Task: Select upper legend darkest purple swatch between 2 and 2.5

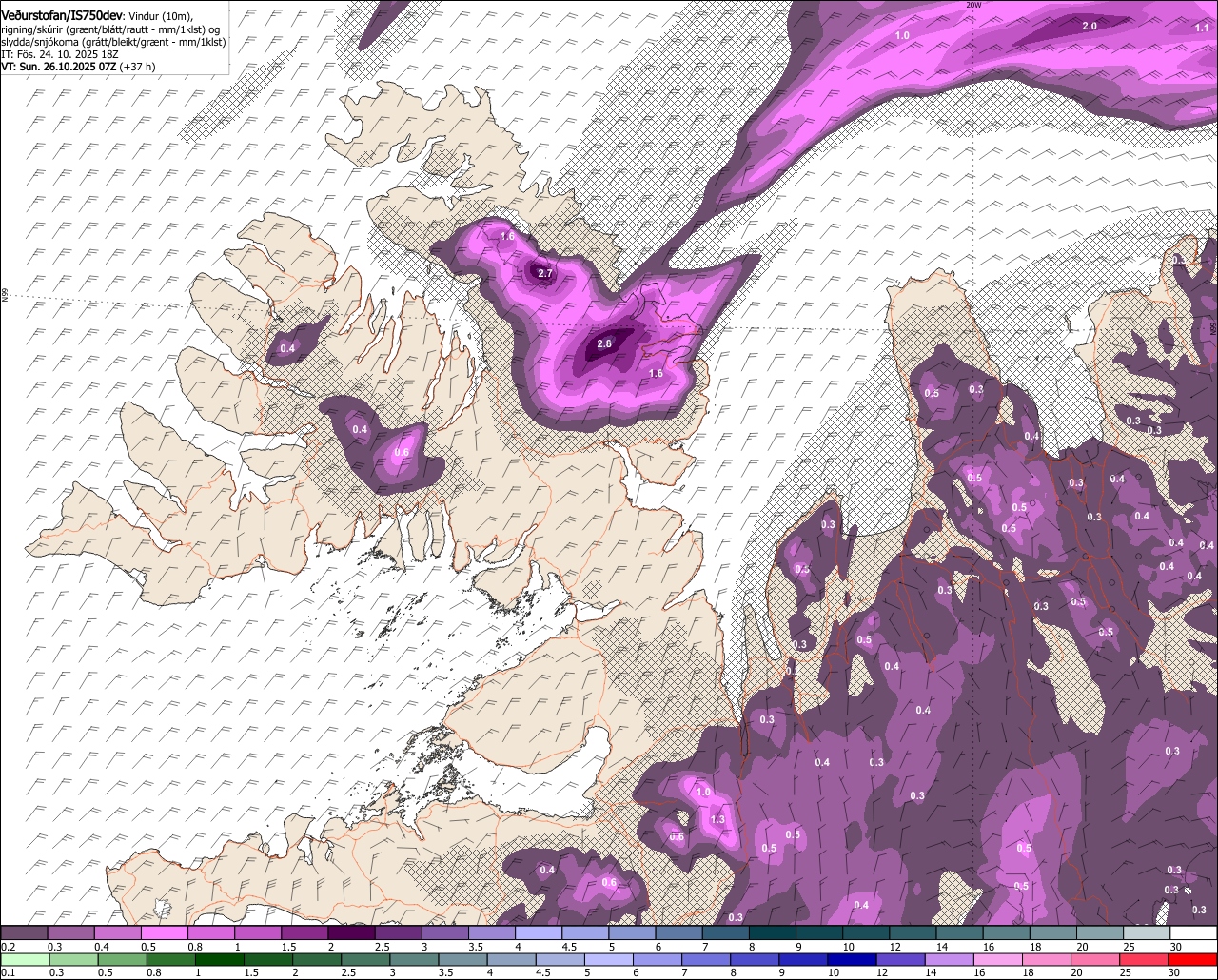Action: tap(352, 932)
